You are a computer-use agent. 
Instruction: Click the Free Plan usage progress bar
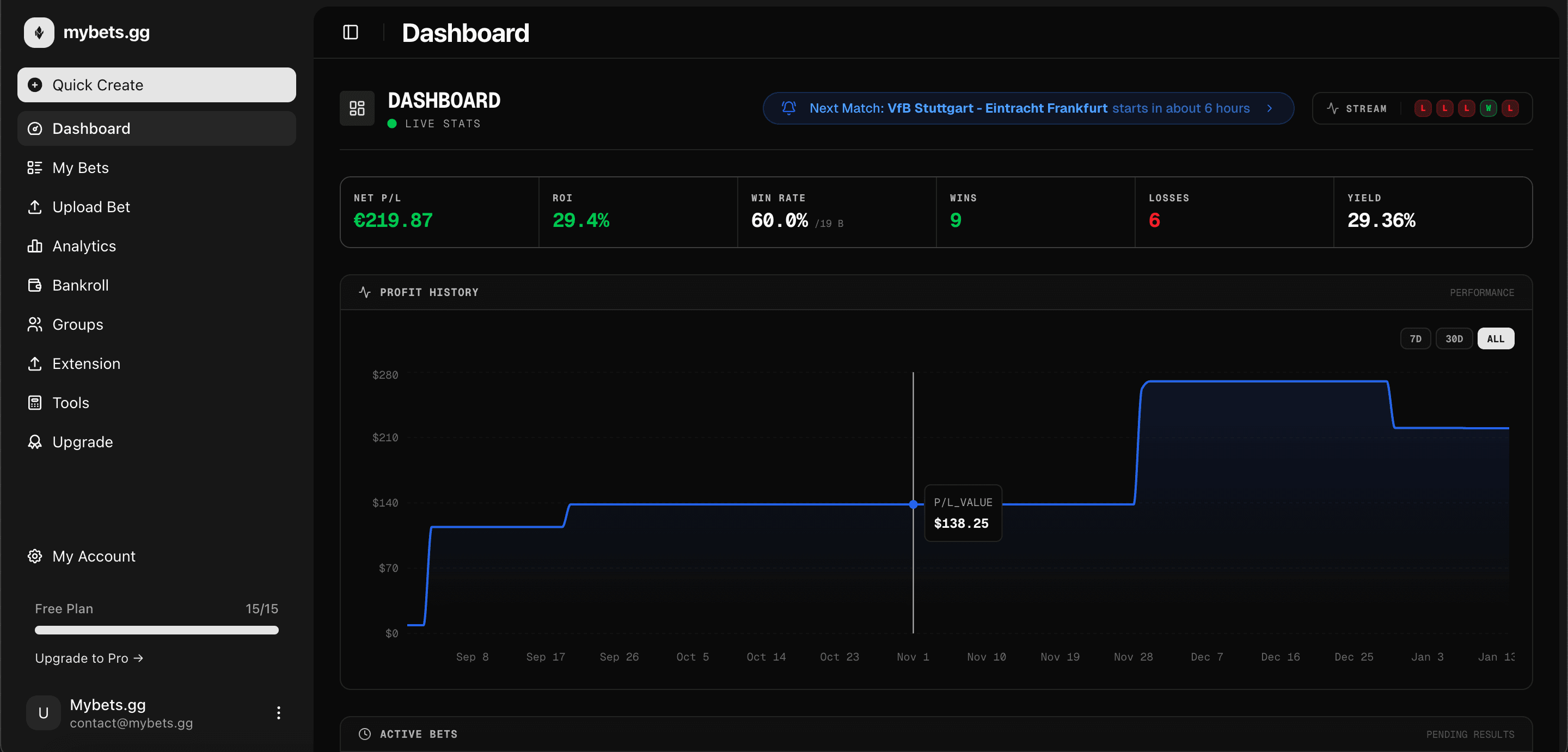156,630
